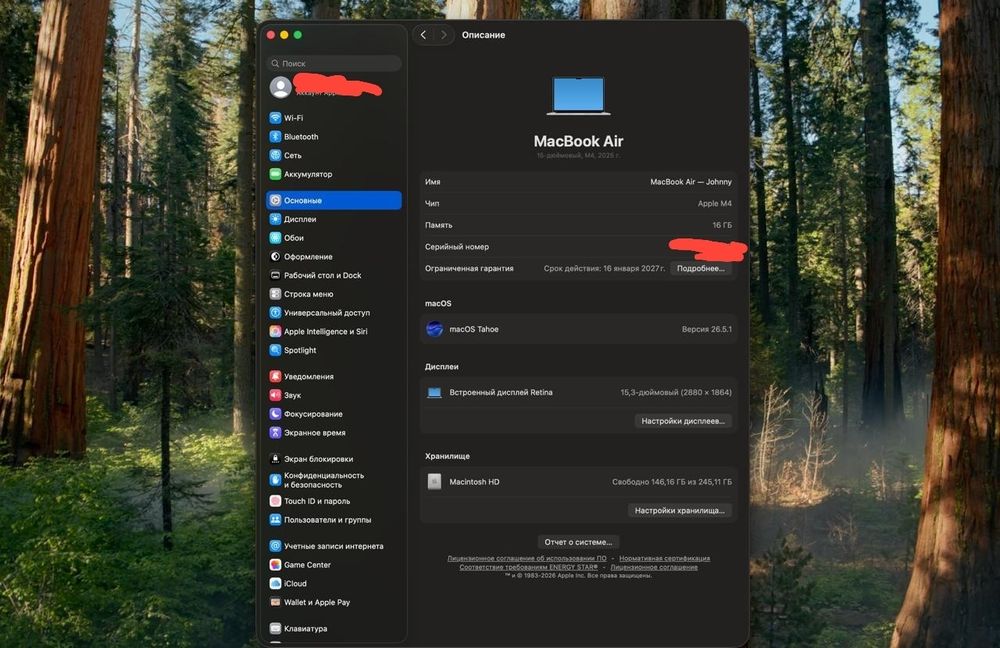
Task: Open Звук sound icon
Action: coord(275,395)
